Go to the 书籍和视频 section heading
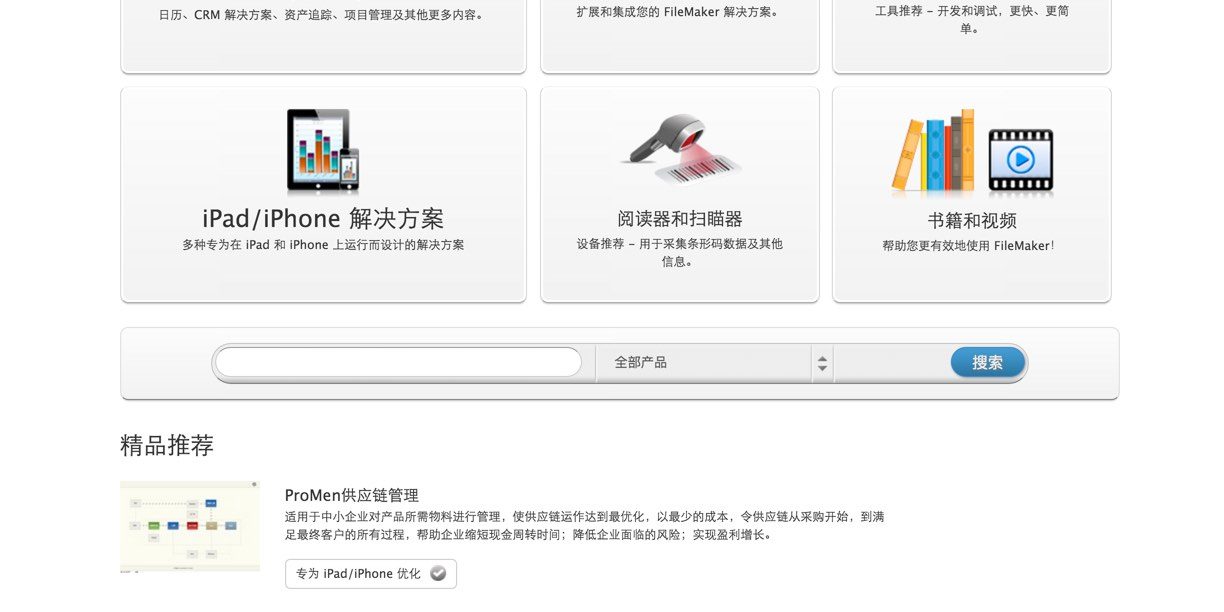 [971, 220]
